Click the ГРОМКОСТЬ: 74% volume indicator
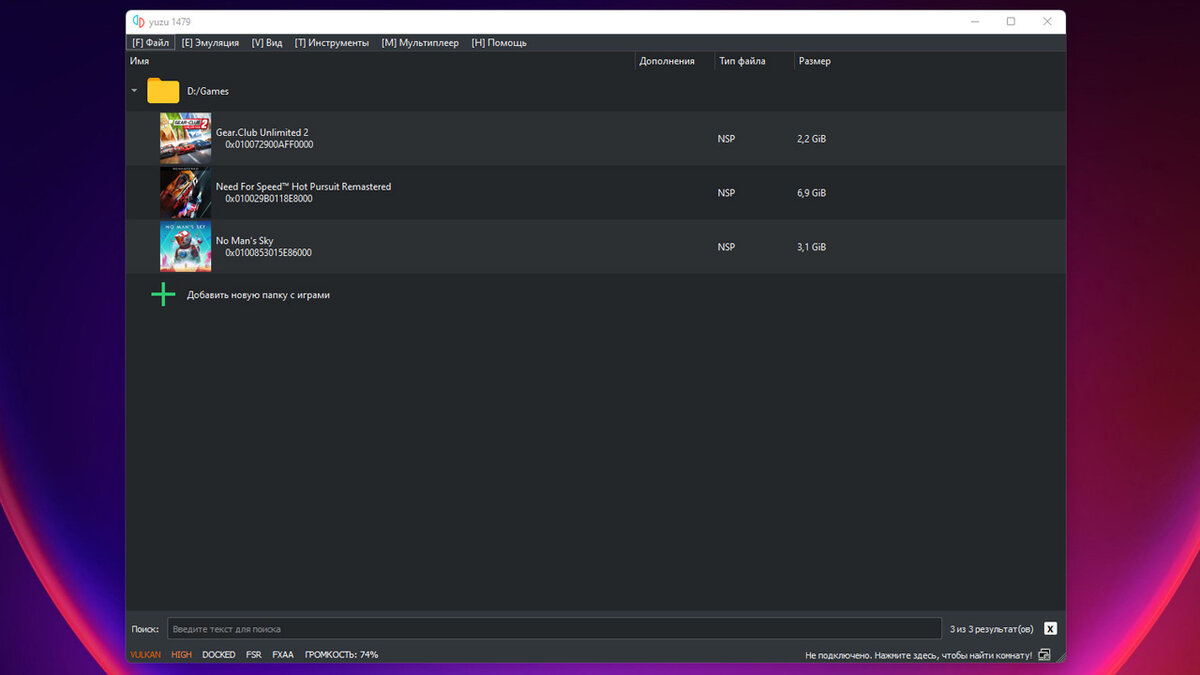 coord(341,655)
